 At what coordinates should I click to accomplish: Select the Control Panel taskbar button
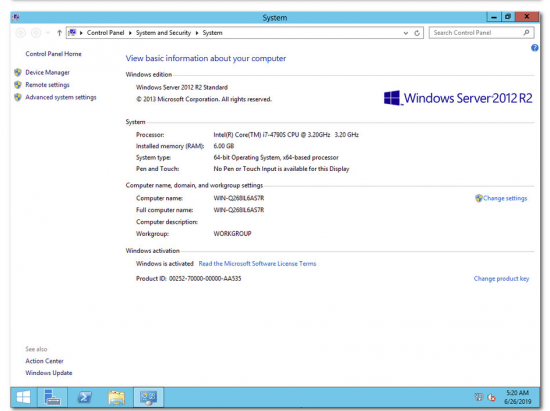[x=148, y=397]
